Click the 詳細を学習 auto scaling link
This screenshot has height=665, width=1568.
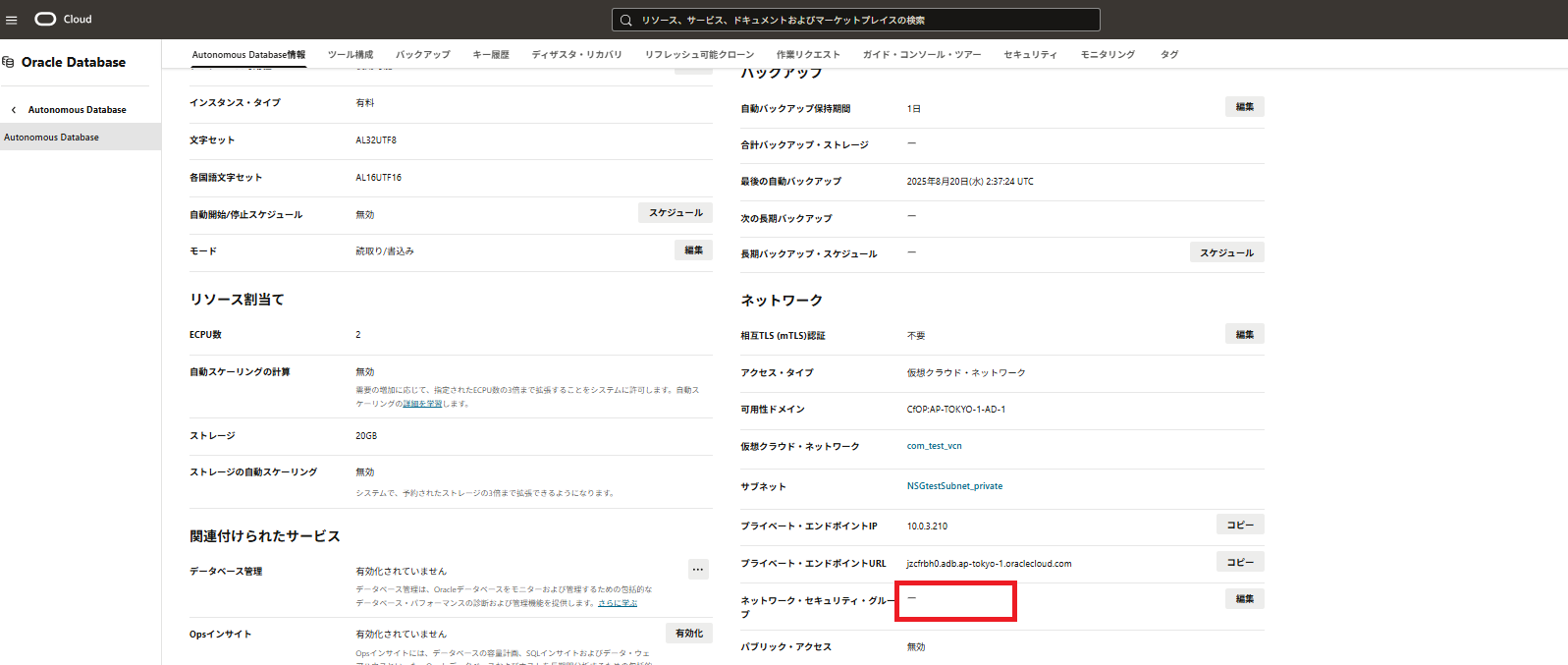click(x=422, y=404)
